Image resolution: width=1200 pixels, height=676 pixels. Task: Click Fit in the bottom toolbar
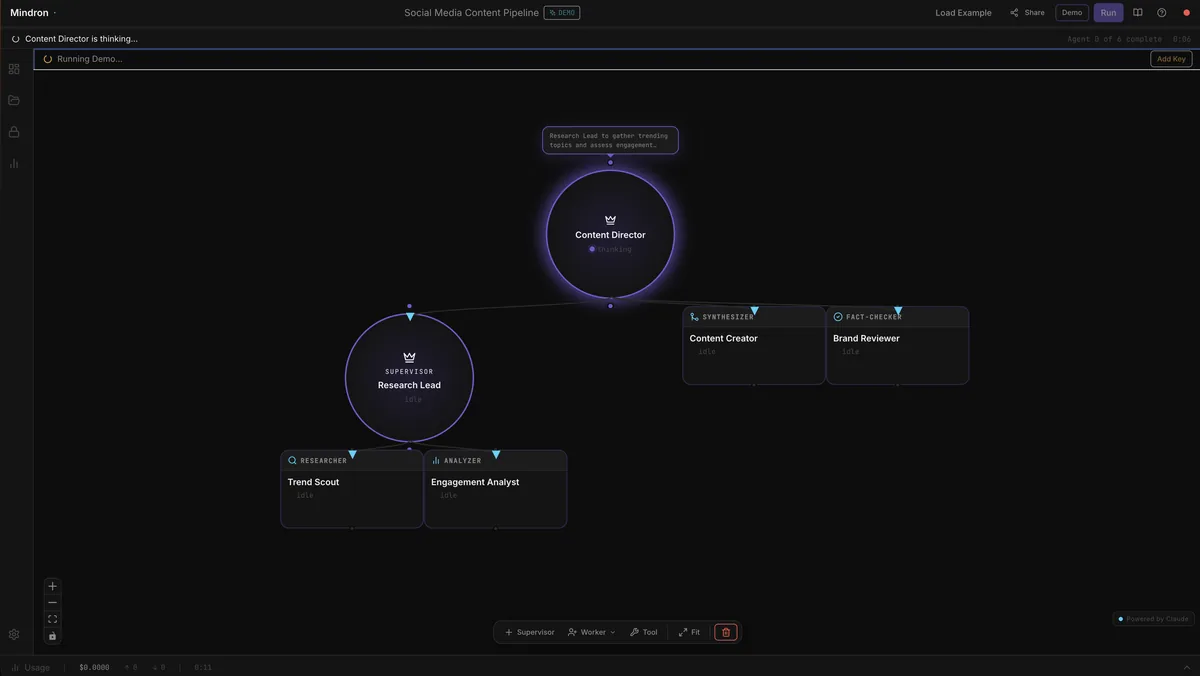[689, 632]
